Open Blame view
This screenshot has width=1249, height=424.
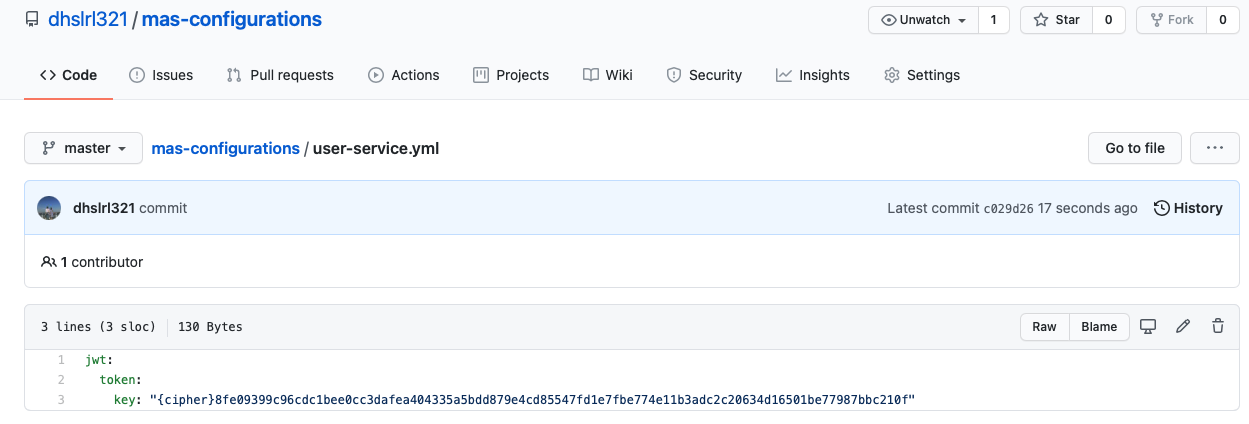tap(1099, 327)
